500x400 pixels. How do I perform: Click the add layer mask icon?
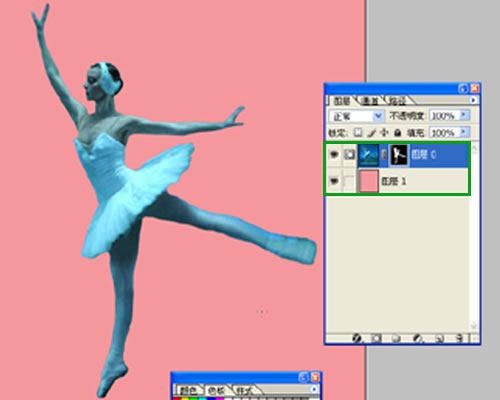pyautogui.click(x=376, y=339)
